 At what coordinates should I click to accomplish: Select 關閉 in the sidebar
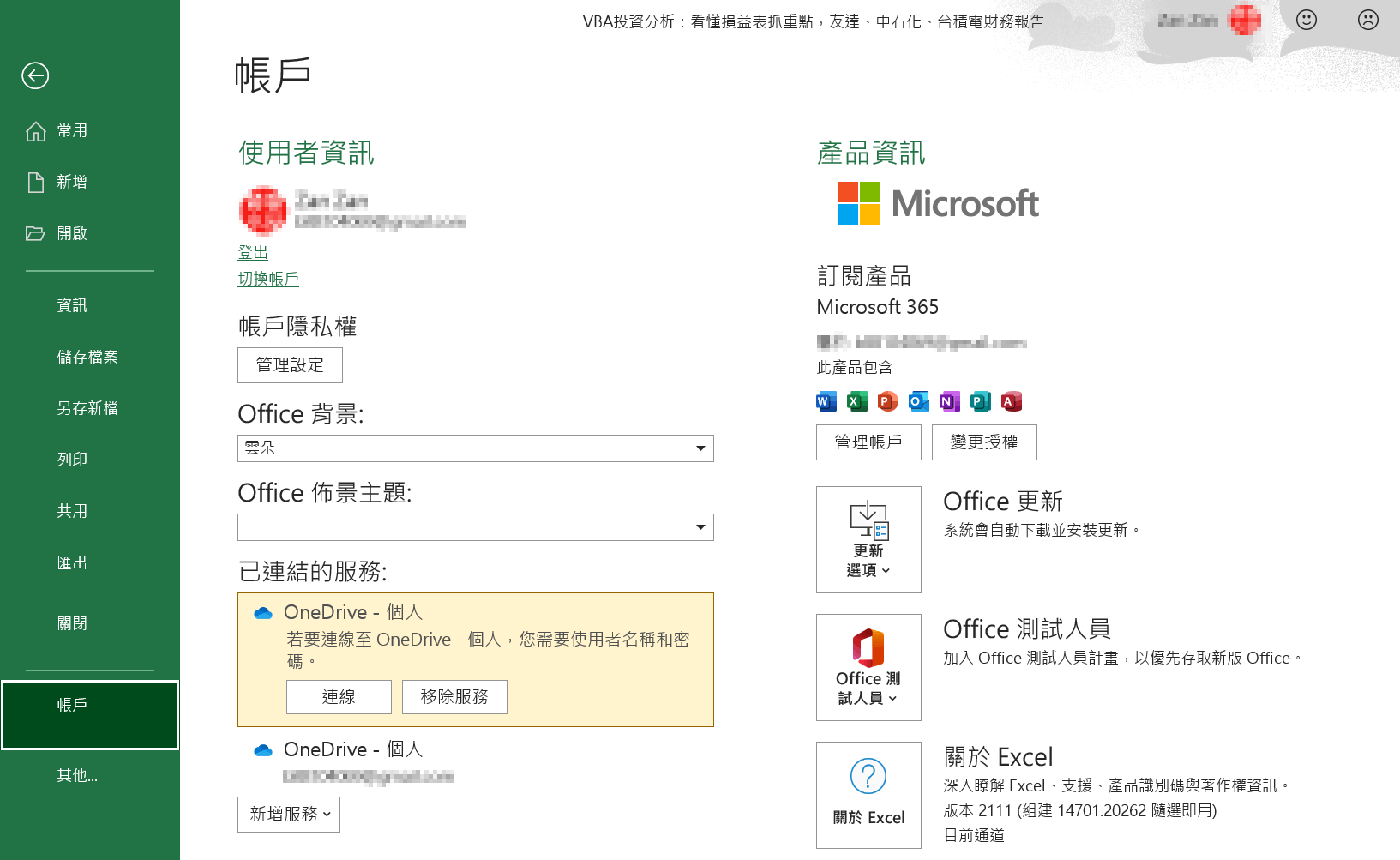pos(72,624)
